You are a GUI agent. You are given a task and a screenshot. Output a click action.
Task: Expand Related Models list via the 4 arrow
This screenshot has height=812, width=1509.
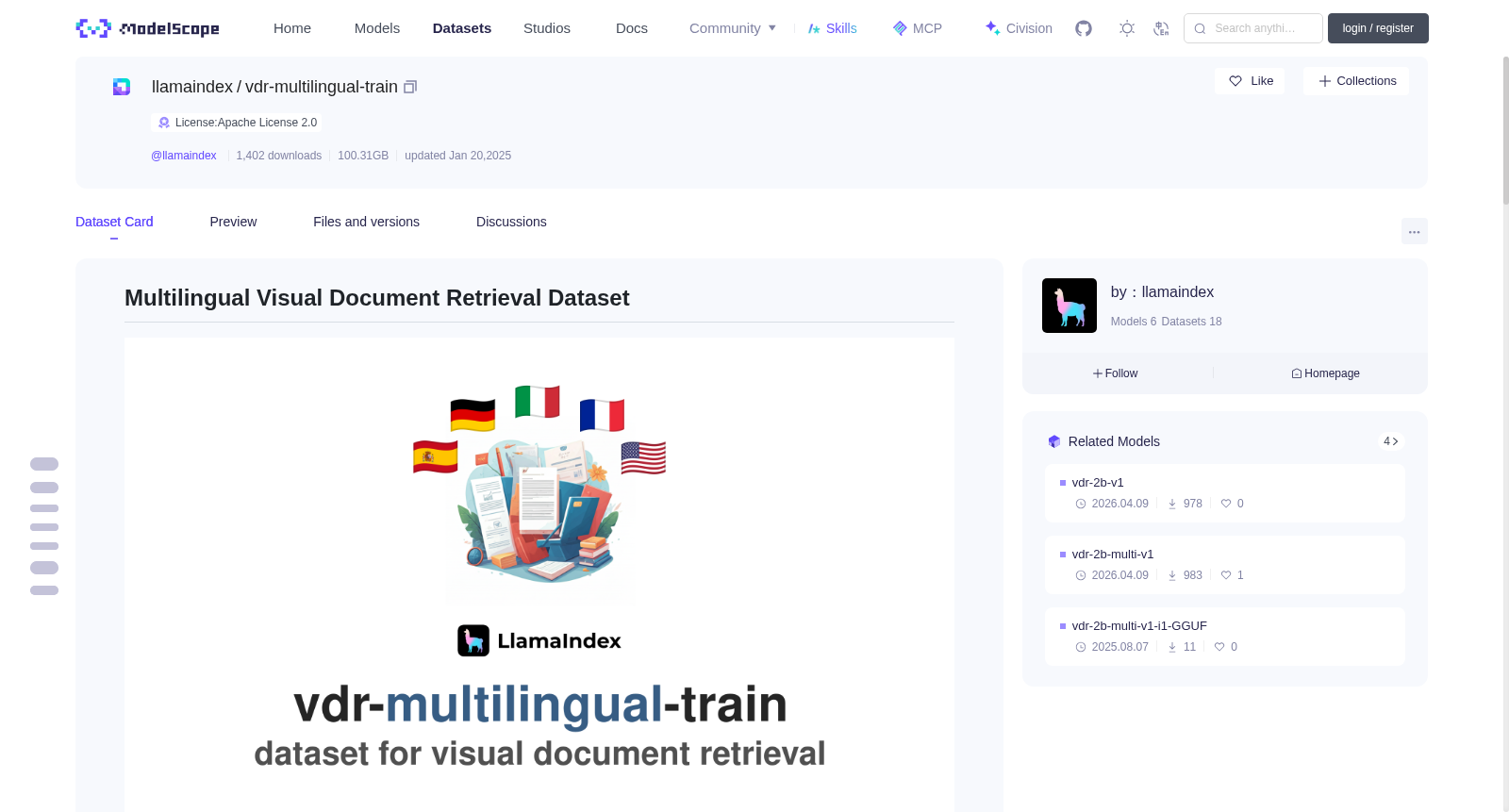[1390, 441]
